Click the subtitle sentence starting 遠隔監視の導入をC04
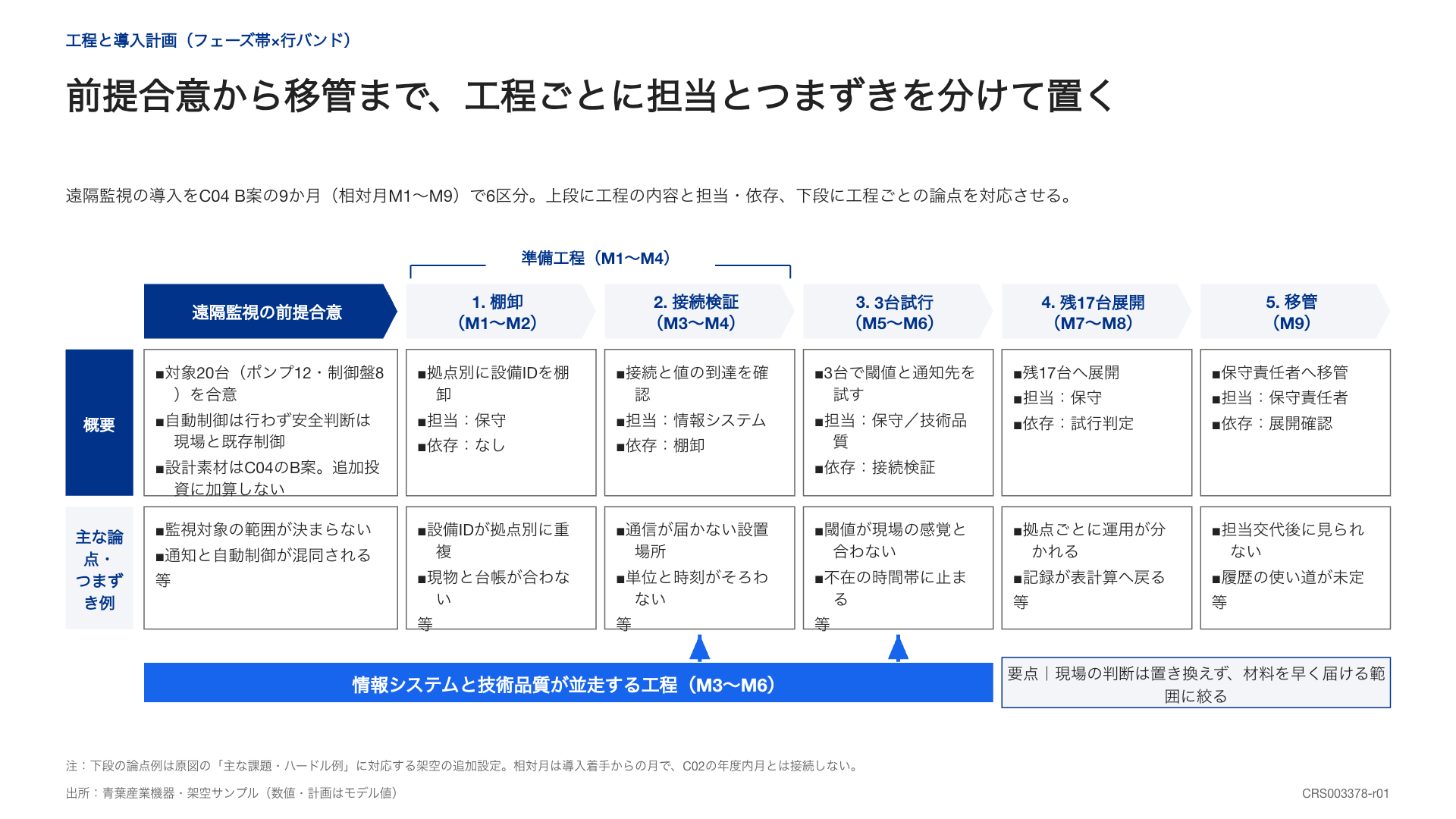 pyautogui.click(x=570, y=196)
